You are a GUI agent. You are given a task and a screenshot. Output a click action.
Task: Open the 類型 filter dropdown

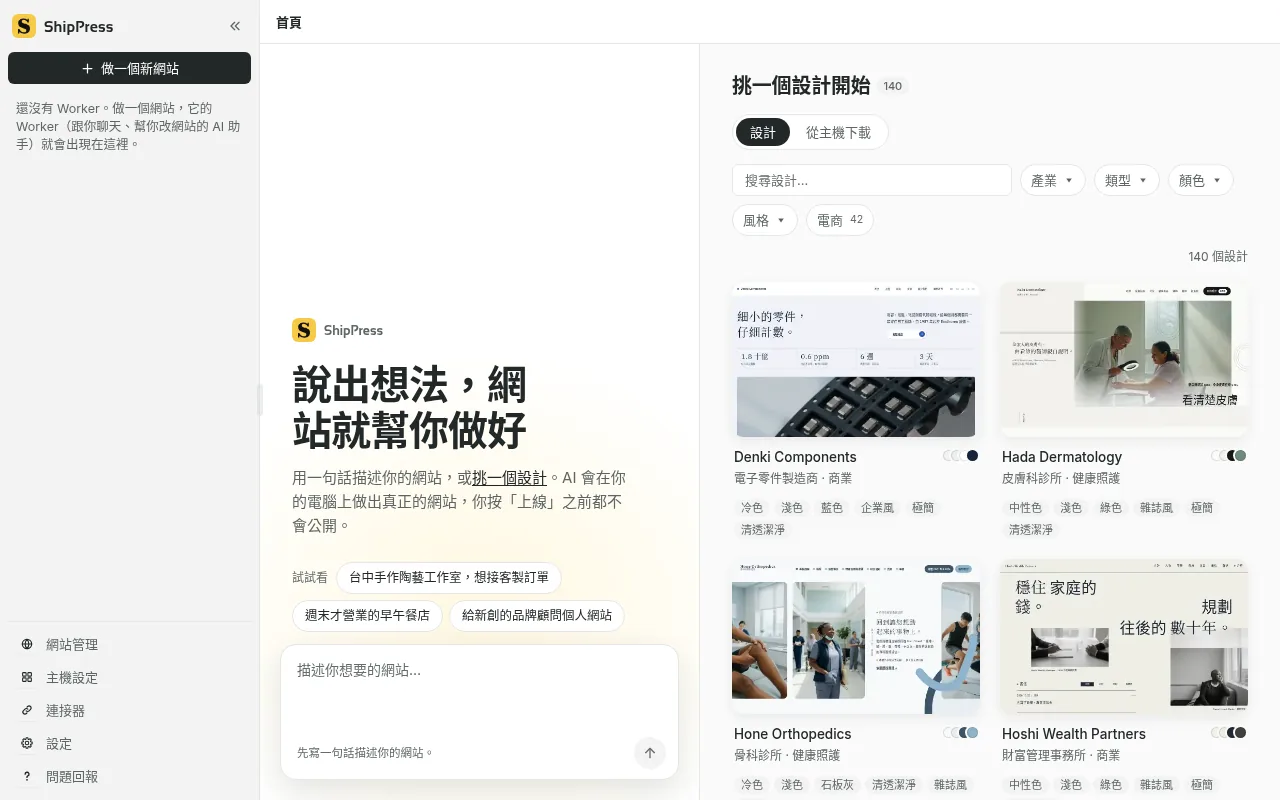tap(1127, 180)
